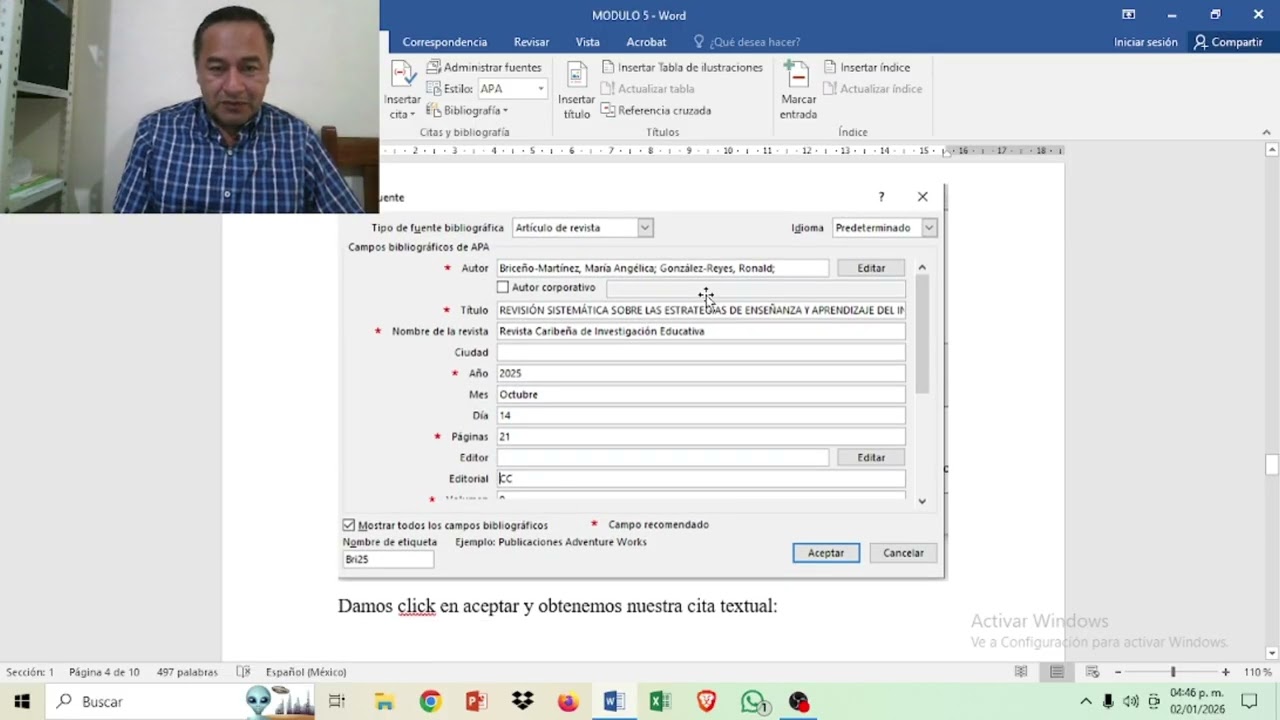Expand the Insertar cita dropdown arrow
The width and height of the screenshot is (1280, 720).
pyautogui.click(x=410, y=115)
